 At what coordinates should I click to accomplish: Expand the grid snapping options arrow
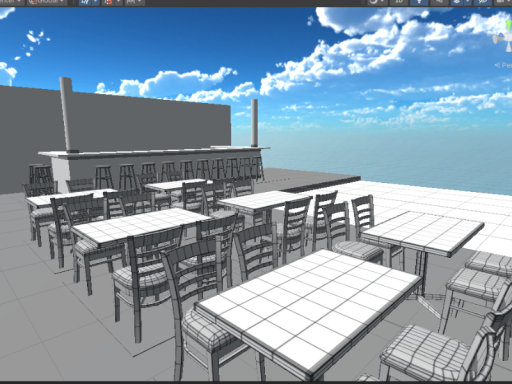pyautogui.click(x=118, y=2)
